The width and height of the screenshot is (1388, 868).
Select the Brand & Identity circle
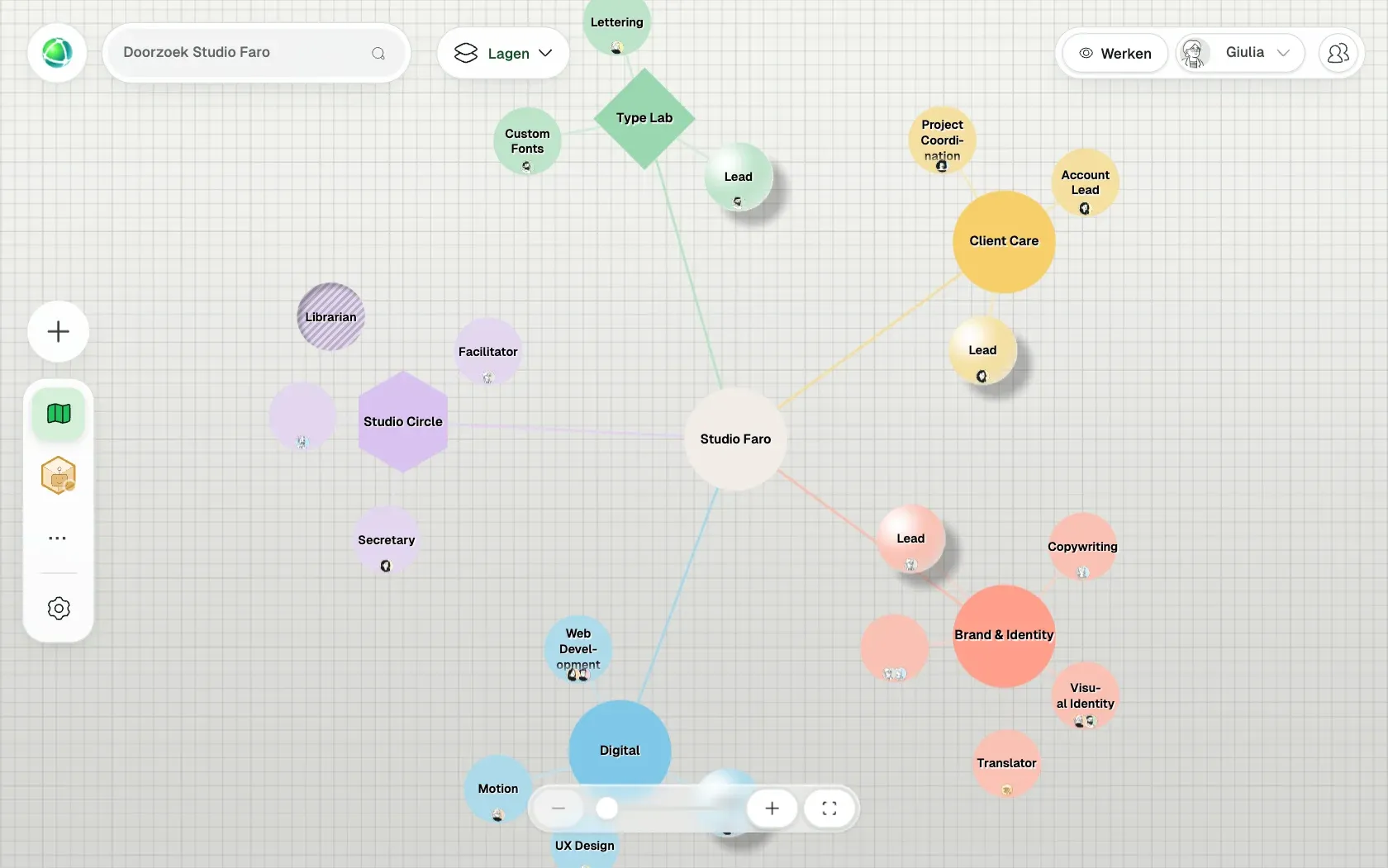1004,636
